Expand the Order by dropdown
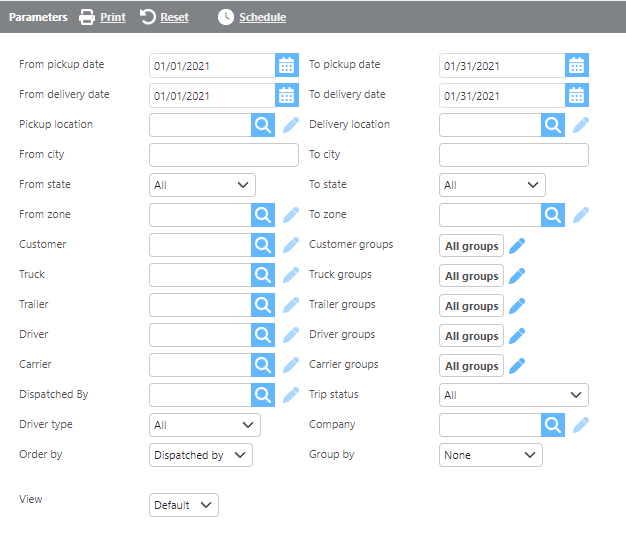Screen dimensions: 626x553 (x=200, y=455)
